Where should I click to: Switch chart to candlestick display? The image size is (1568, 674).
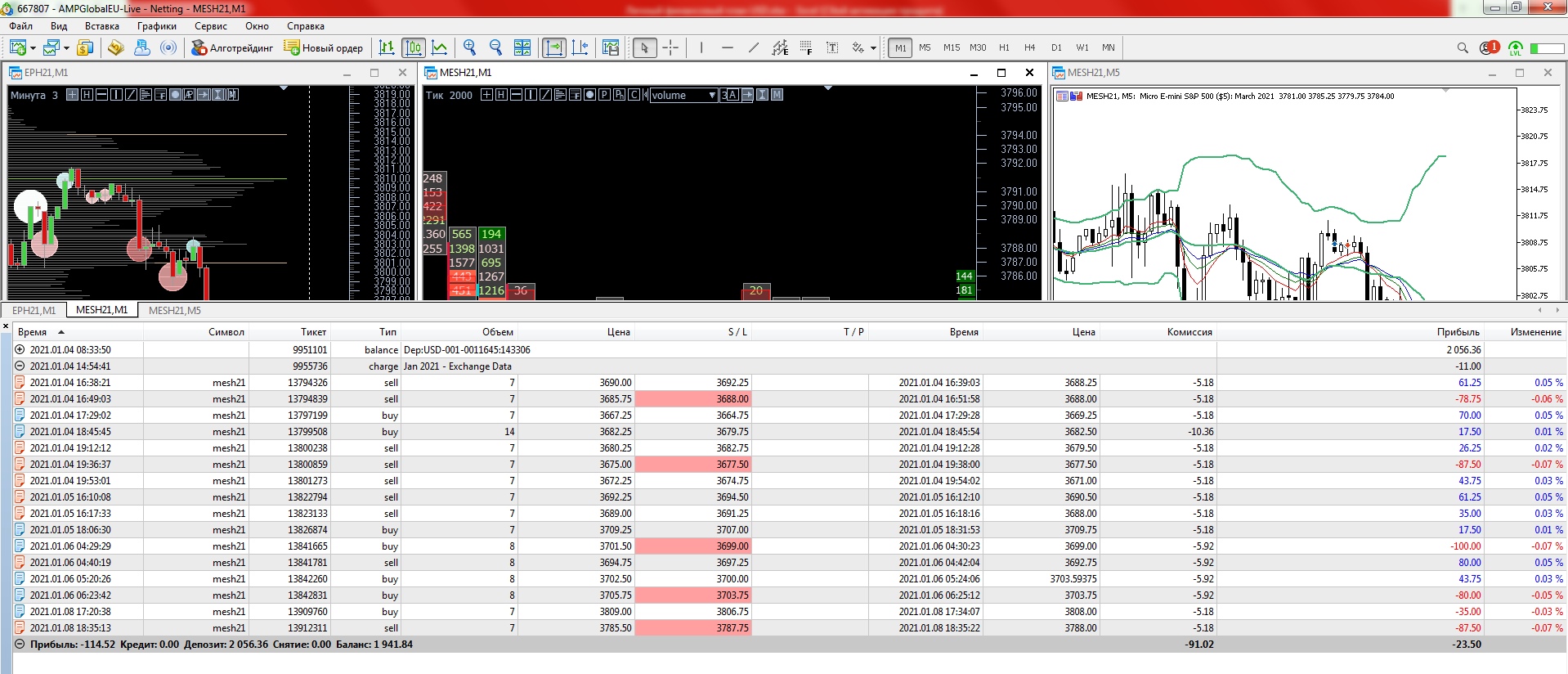tap(414, 47)
